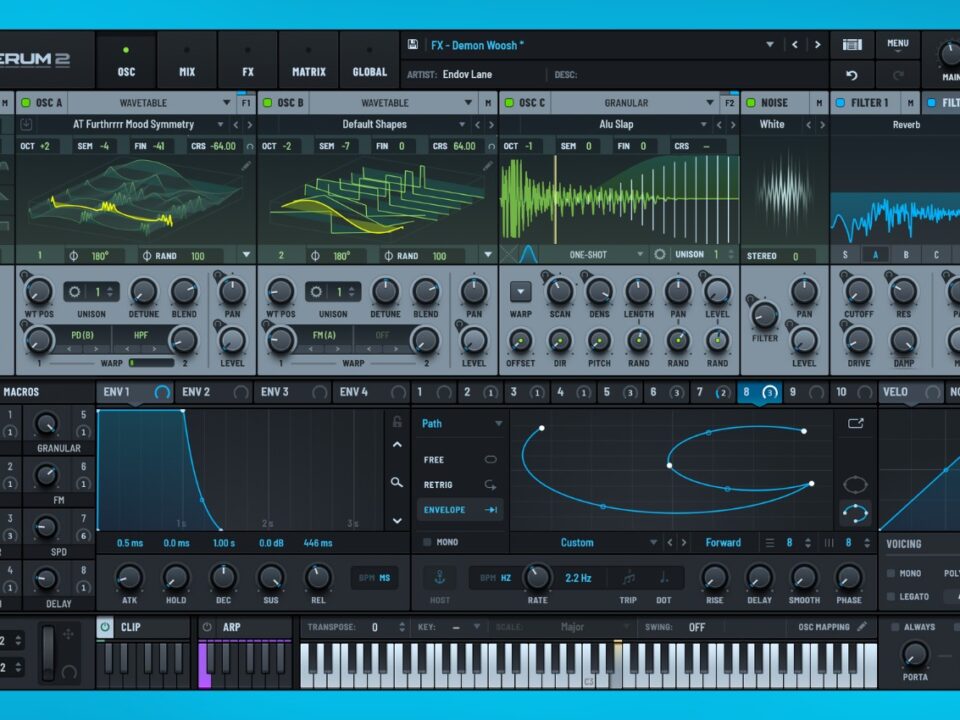Image resolution: width=960 pixels, height=720 pixels.
Task: Select the LFO path curve shape icon
Action: pos(855,513)
